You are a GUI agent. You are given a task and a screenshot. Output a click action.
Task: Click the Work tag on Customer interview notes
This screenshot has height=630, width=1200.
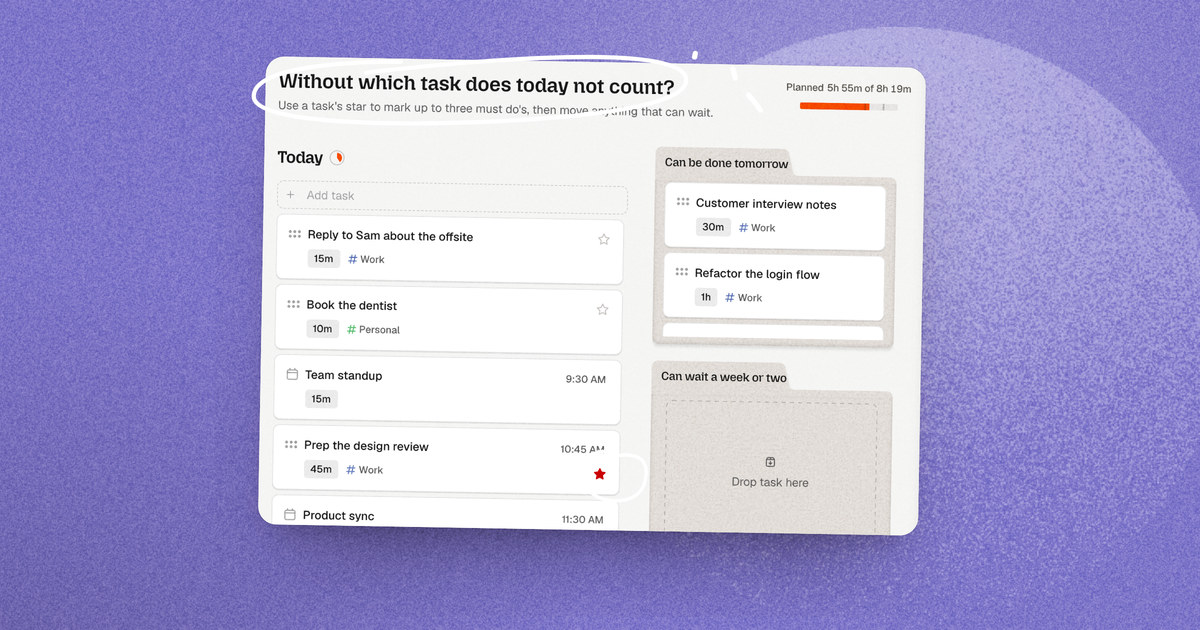[x=757, y=228]
